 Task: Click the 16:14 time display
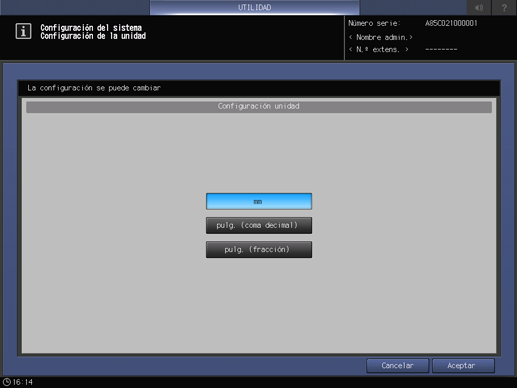click(23, 382)
